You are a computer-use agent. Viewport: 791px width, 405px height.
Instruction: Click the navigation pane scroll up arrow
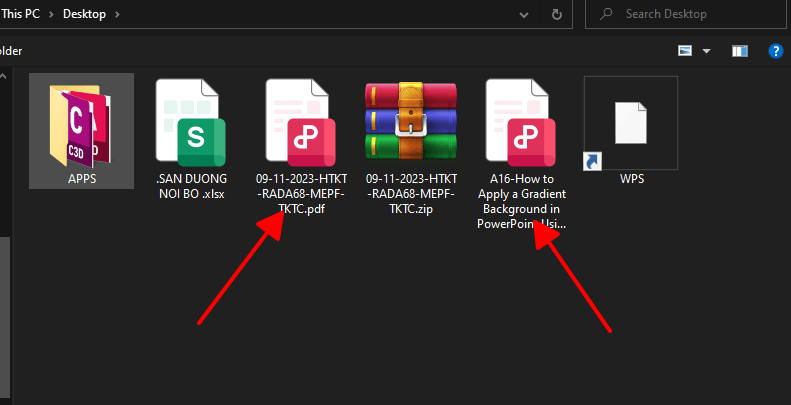[x=3, y=76]
